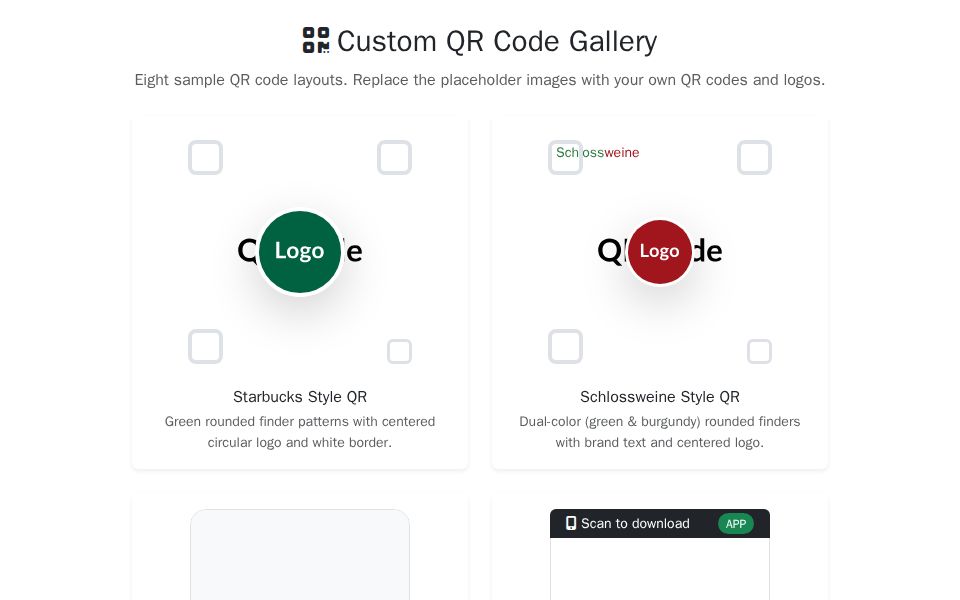This screenshot has height=600, width=960.
Task: Expand the Scan to download banner
Action: point(660,523)
